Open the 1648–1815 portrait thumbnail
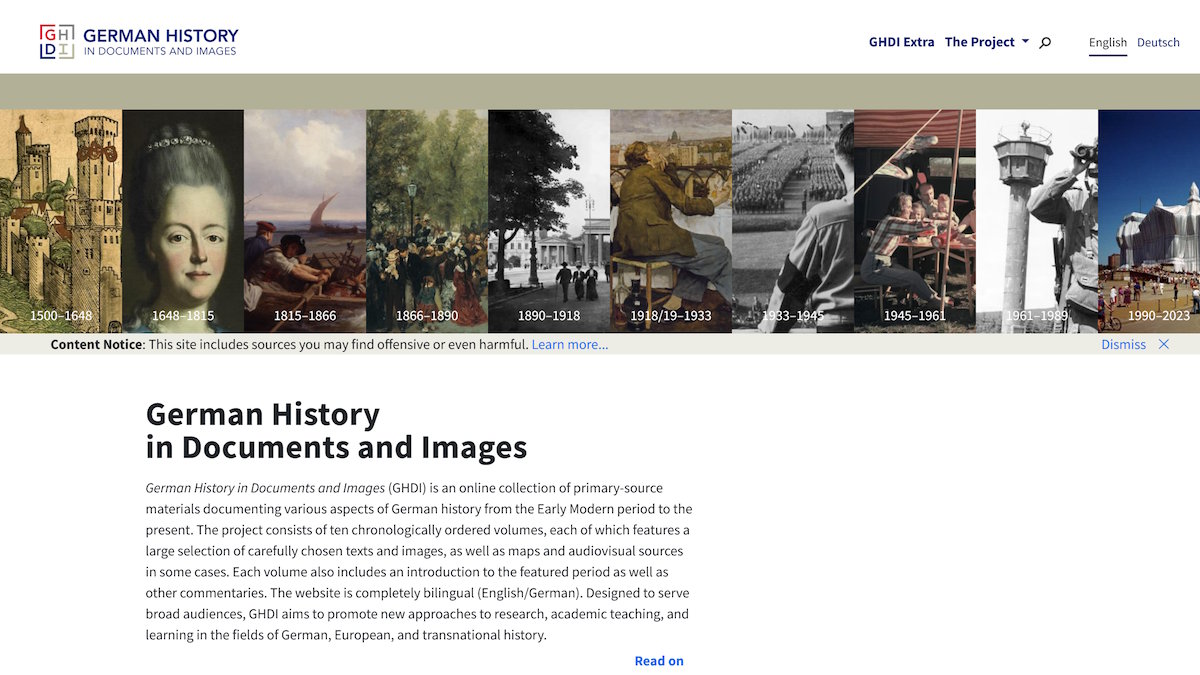The image size is (1200, 675). click(x=183, y=221)
